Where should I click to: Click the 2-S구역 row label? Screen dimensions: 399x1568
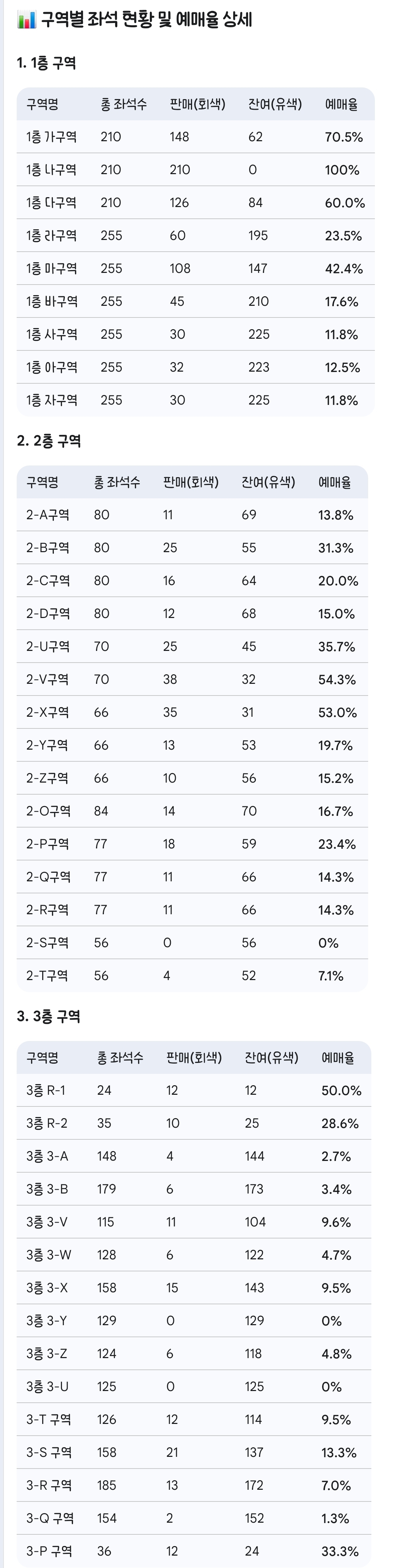click(x=47, y=942)
